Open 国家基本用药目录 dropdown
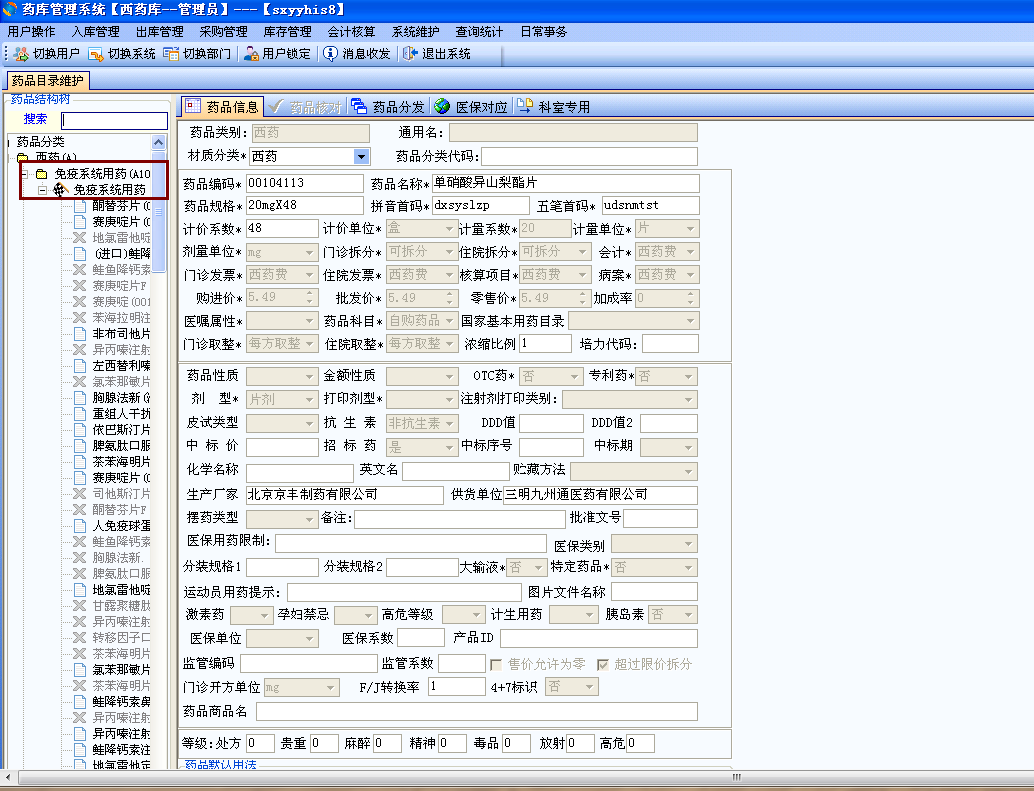This screenshot has height=791, width=1034. point(690,321)
